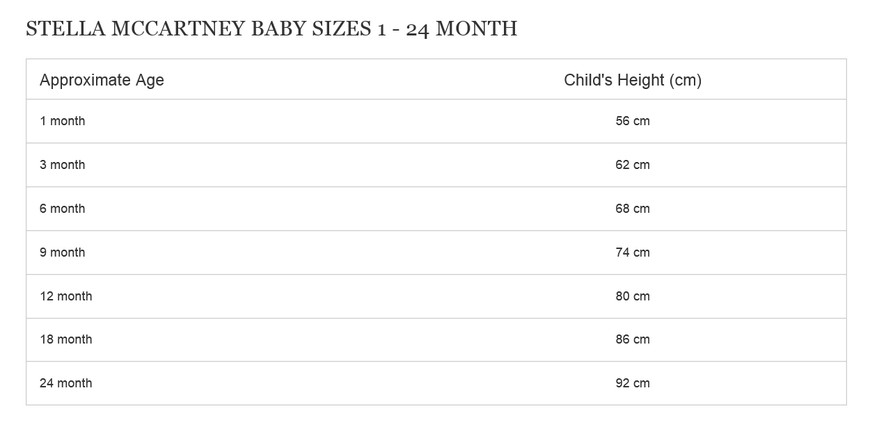Click the word Height in the column header
Image resolution: width=870 pixels, height=427 pixels.
638,80
